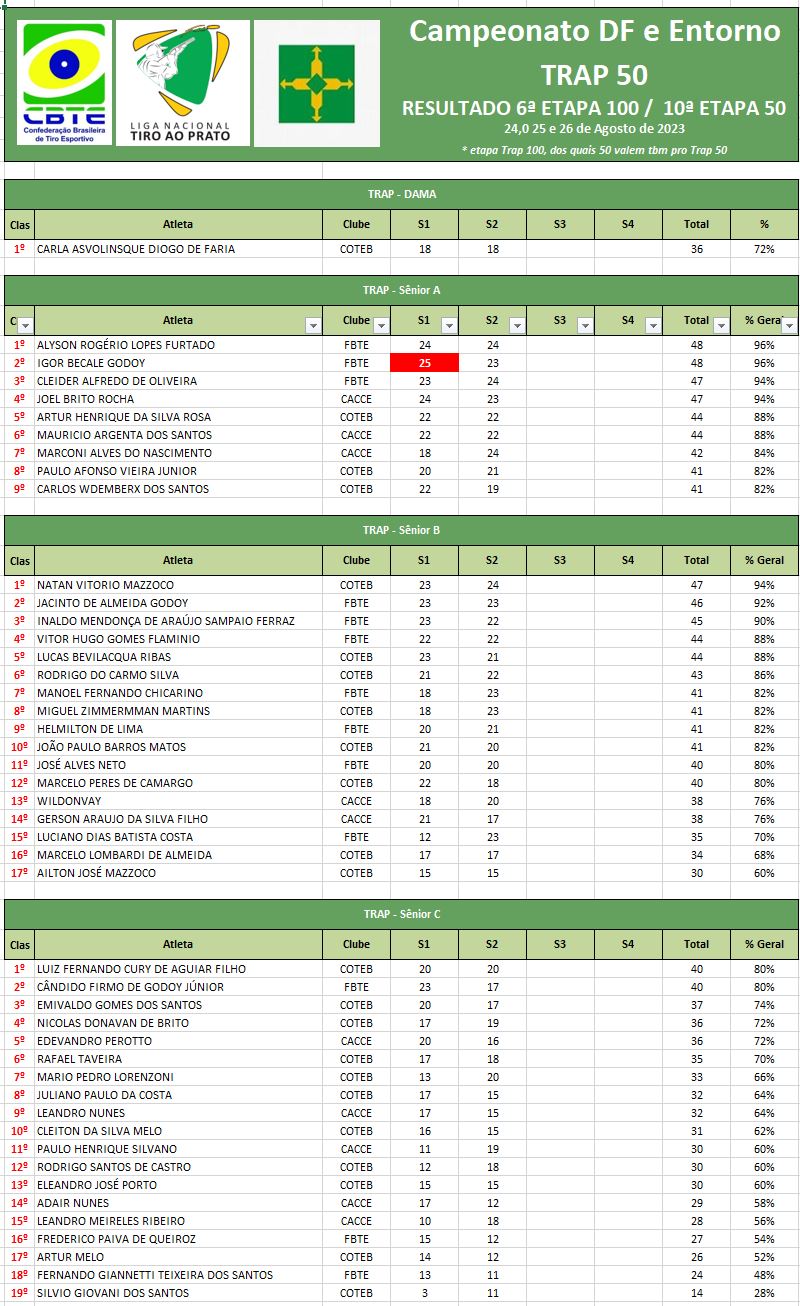Viewport: 800px width, 1306px height.
Task: Open the Atleta filter dropdown in Sênior A
Action: coord(313,325)
